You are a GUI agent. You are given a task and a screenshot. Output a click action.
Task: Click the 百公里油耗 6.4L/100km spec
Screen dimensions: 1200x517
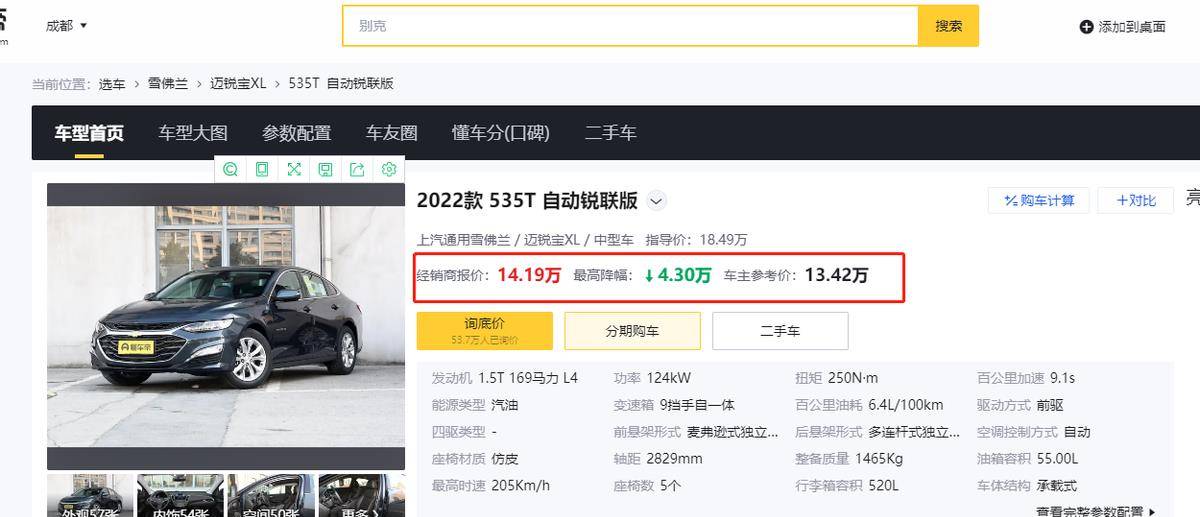869,405
